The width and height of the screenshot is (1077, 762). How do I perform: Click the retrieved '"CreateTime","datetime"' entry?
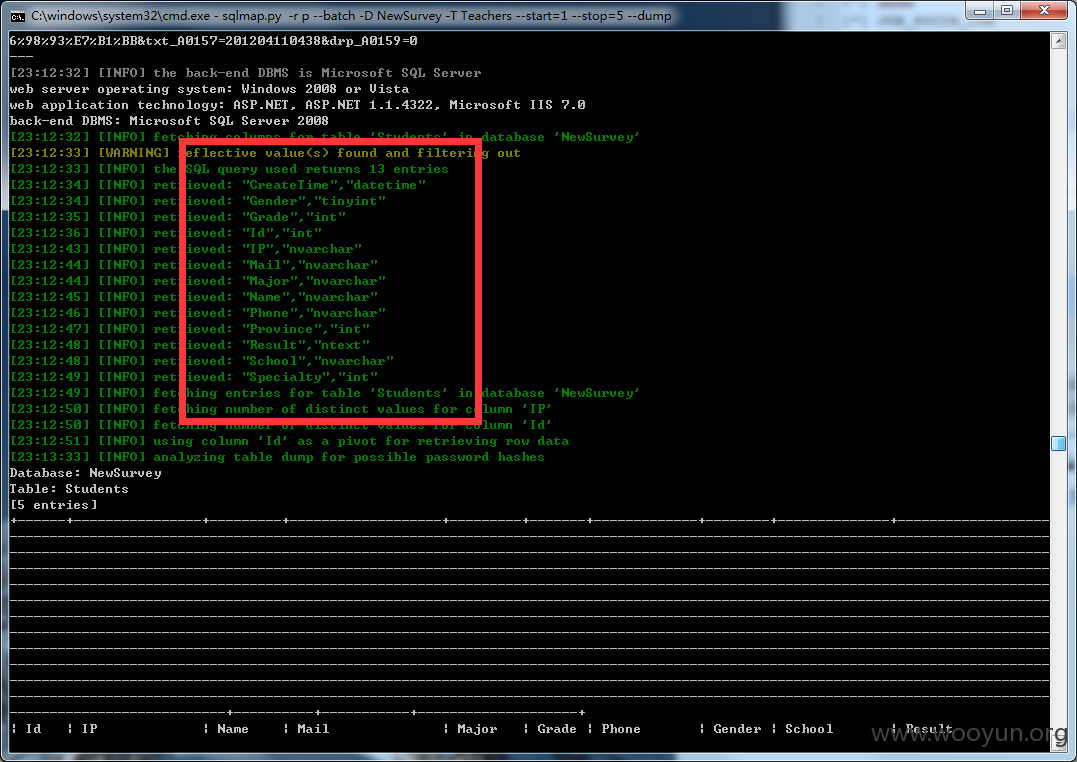click(x=334, y=185)
